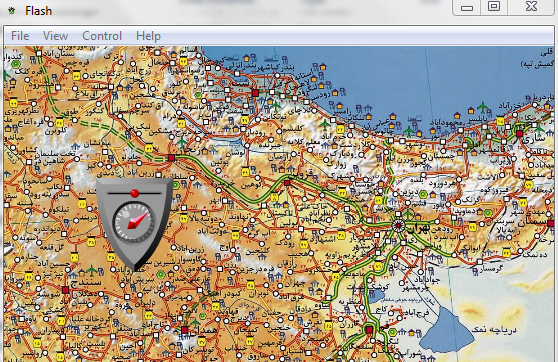This screenshot has height=362, width=558.
Task: Open the Help menu
Action: 148,36
